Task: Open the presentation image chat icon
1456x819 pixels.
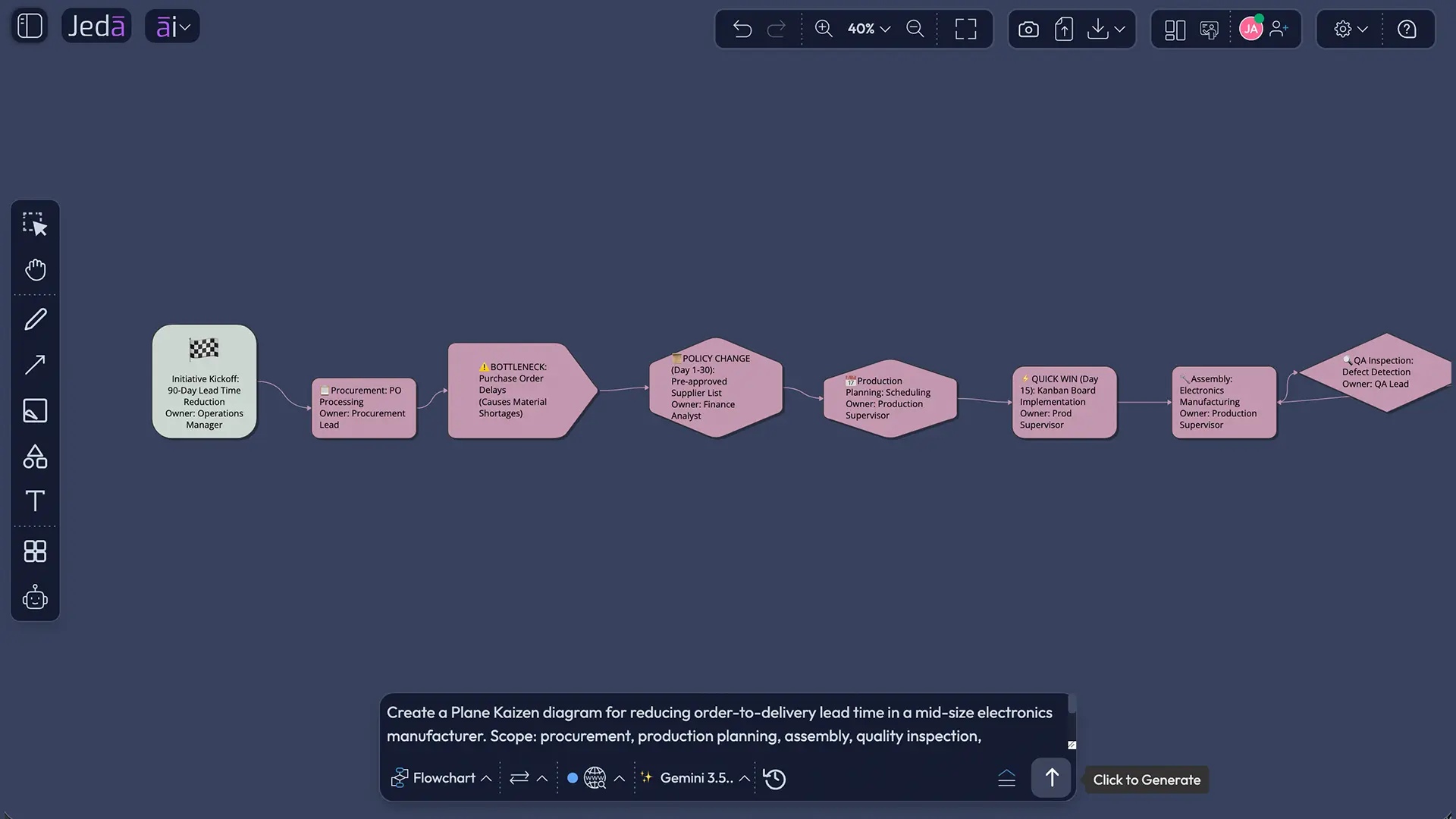Action: (1210, 30)
